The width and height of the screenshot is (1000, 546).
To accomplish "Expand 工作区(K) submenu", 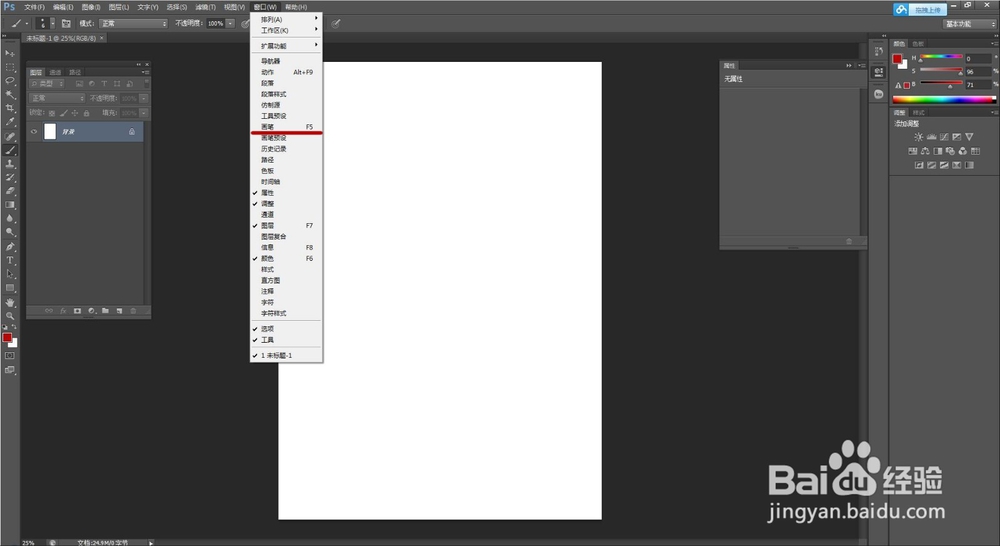I will (286, 30).
